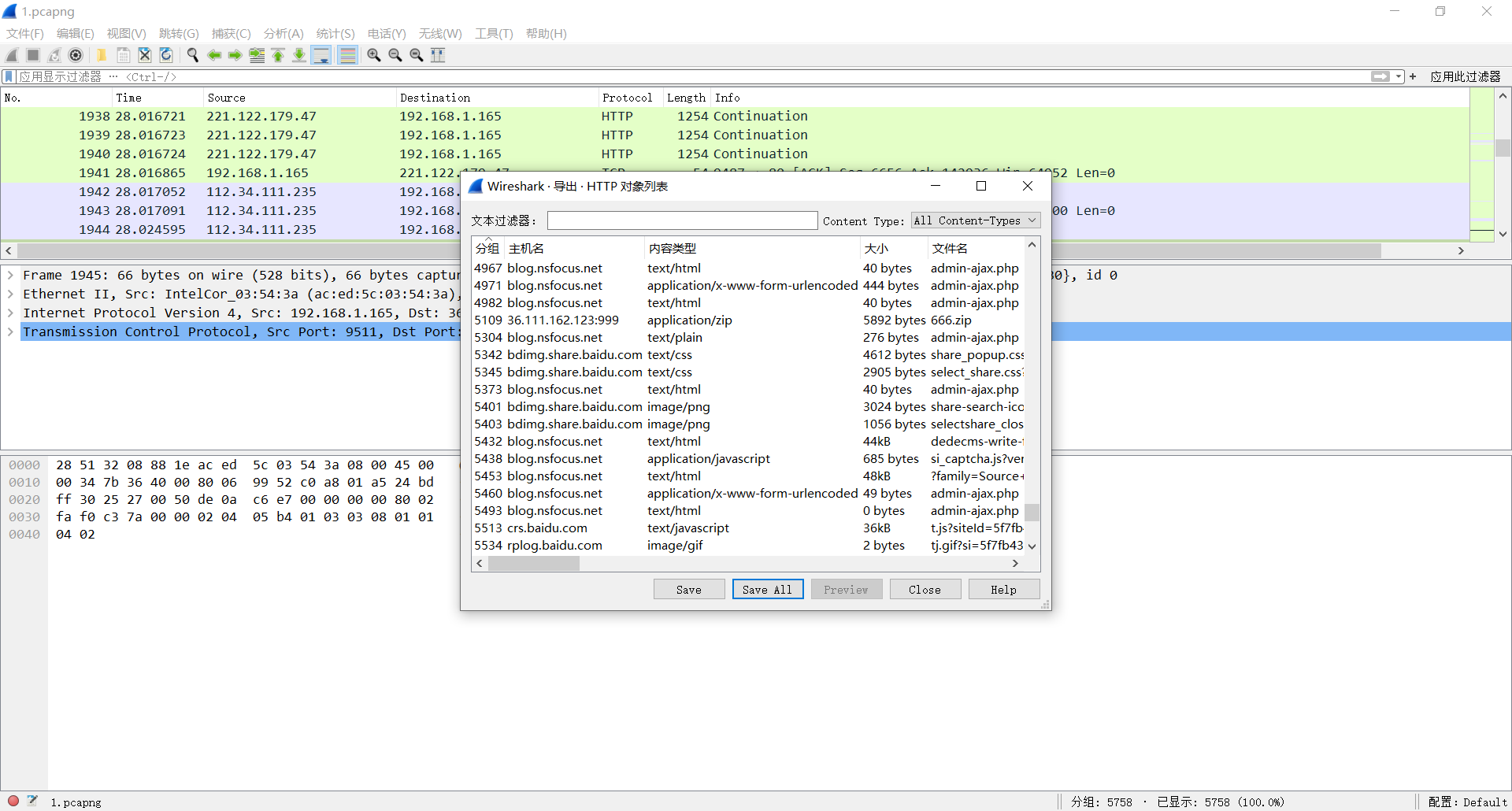This screenshot has height=811, width=1512.
Task: Zoom in on packet list text
Action: (x=374, y=55)
